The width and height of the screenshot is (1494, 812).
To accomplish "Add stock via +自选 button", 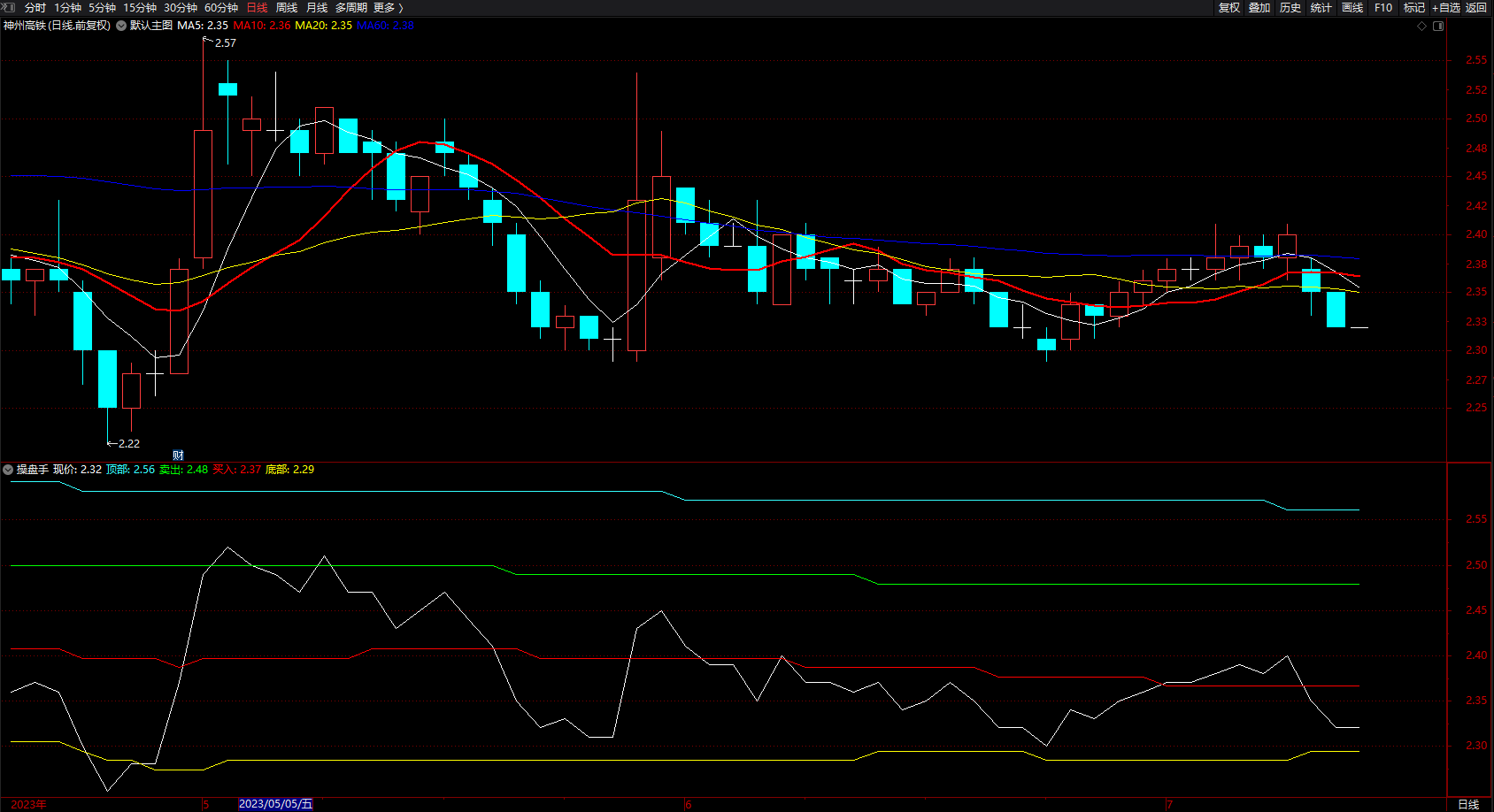I will [1446, 7].
